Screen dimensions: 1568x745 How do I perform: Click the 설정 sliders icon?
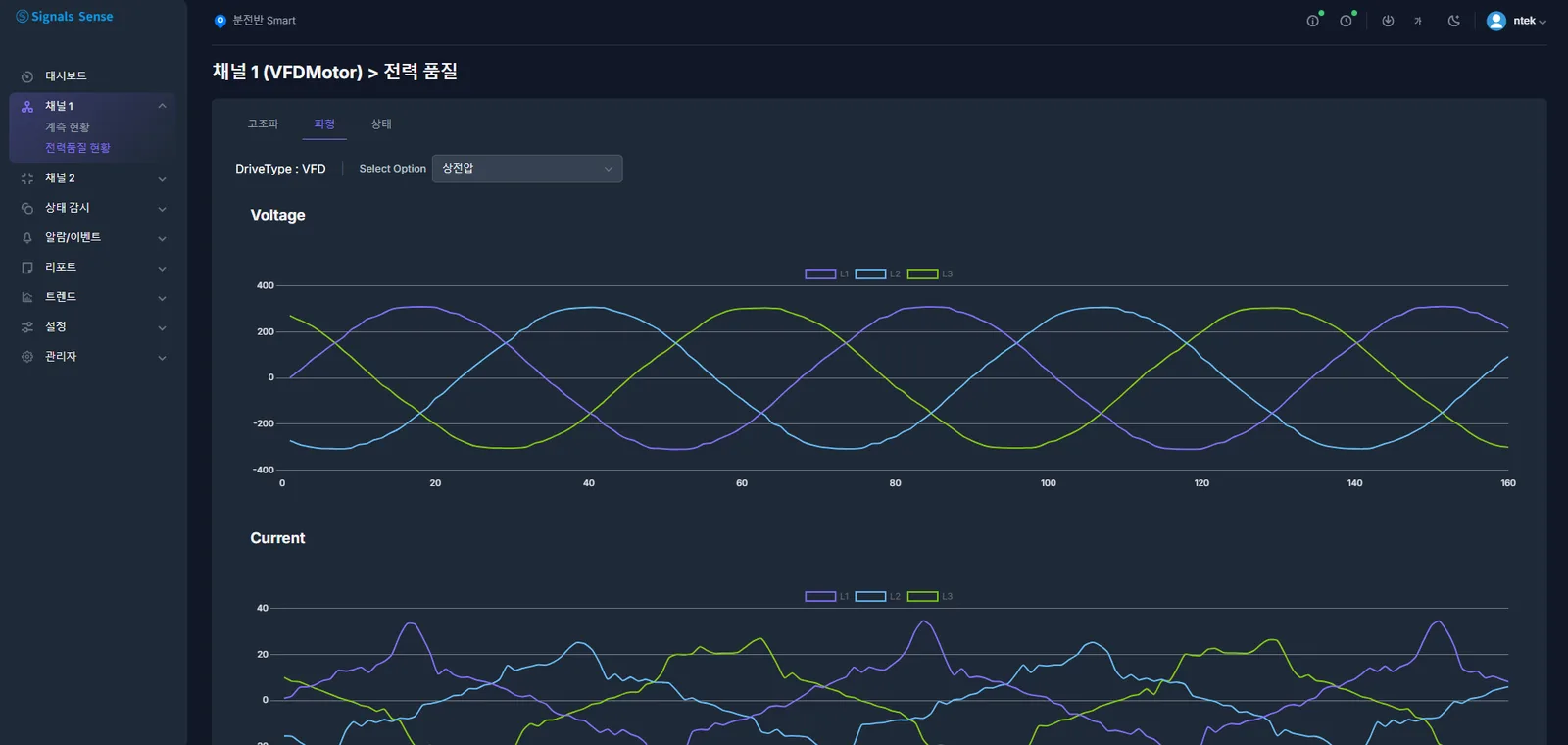tap(27, 327)
